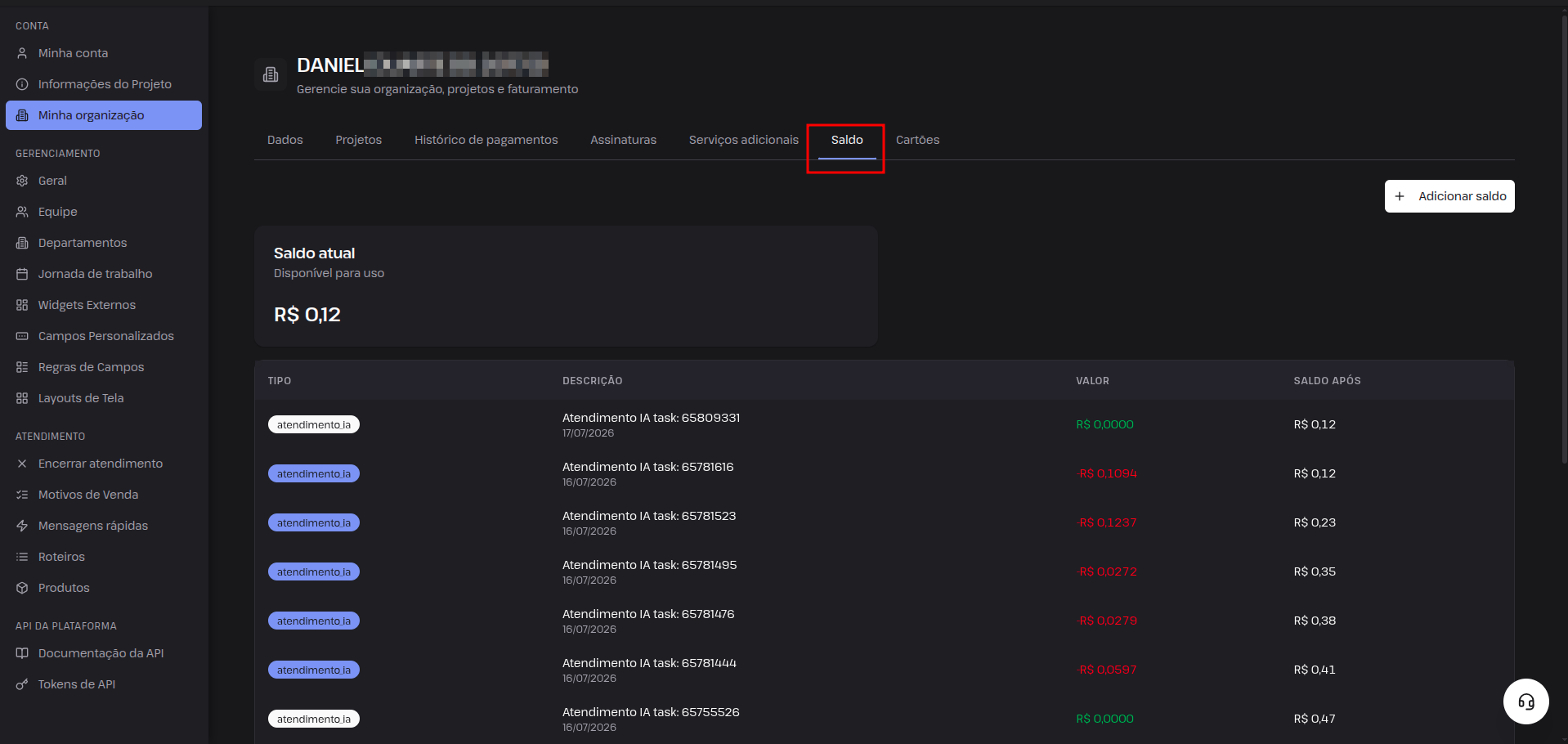Click the Campos Personalizados field icon
This screenshot has width=1568, height=744.
(22, 336)
